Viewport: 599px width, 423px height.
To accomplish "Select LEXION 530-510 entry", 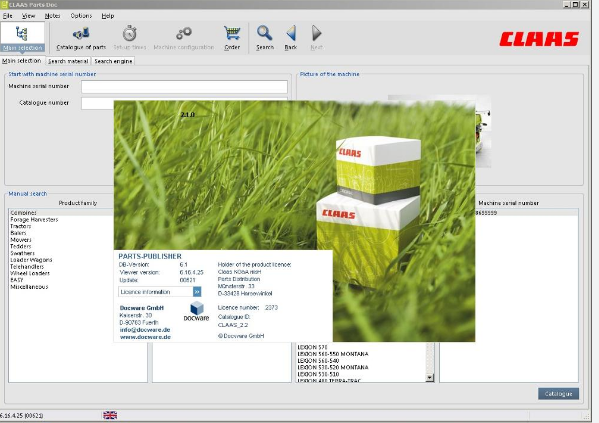I will (x=318, y=374).
